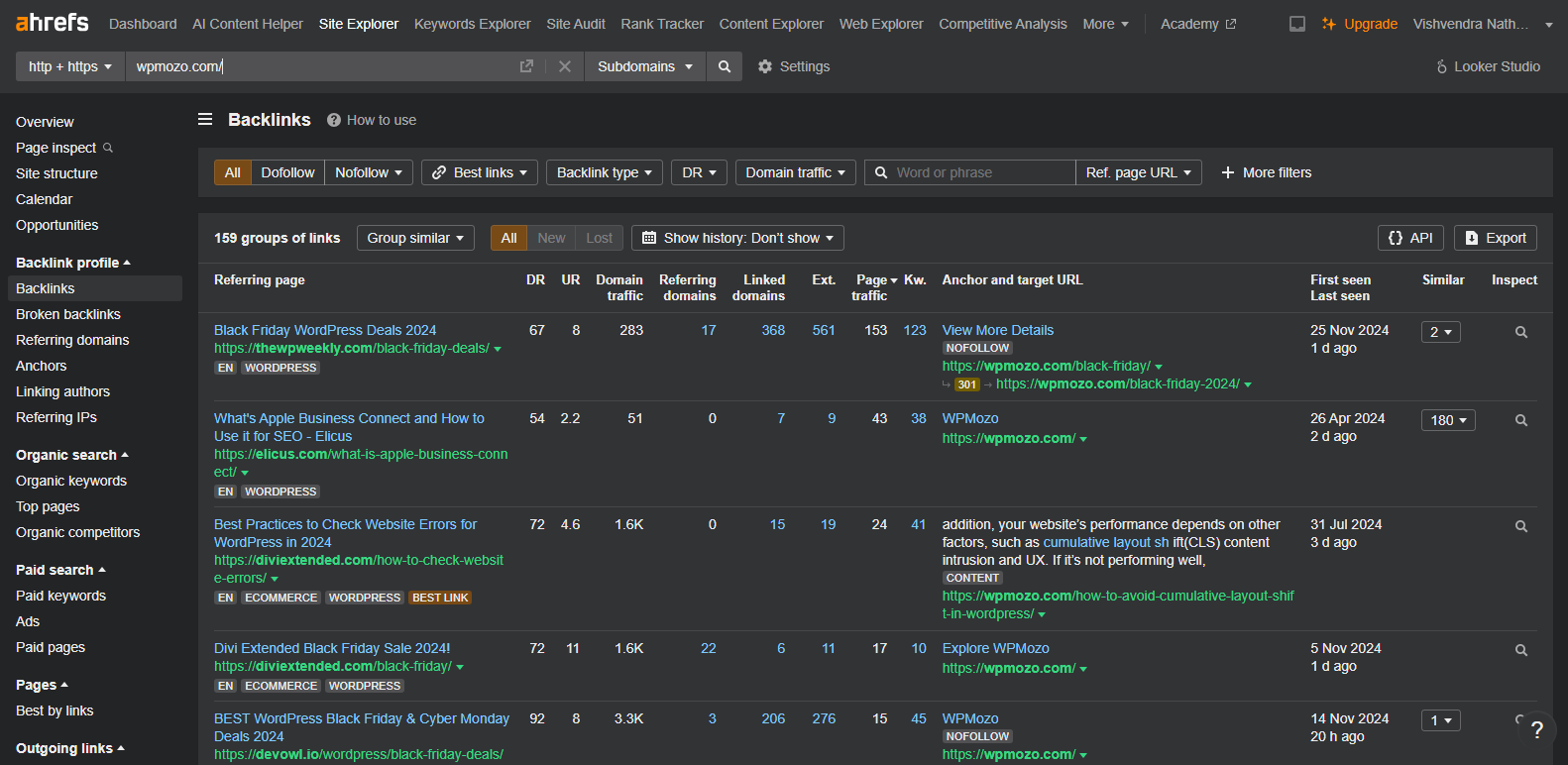
Task: Click the API button with braces icon
Action: [1410, 238]
